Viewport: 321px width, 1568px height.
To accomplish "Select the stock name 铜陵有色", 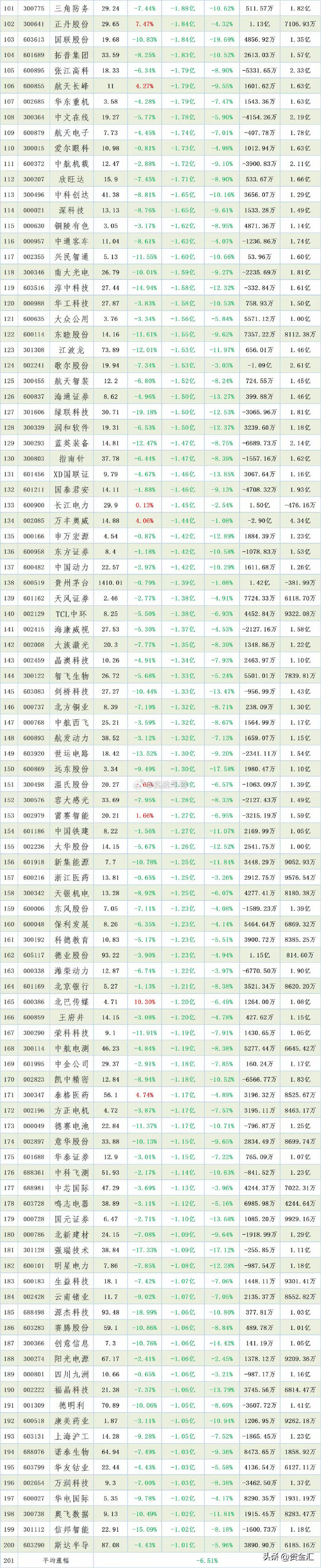I will 72,226.
